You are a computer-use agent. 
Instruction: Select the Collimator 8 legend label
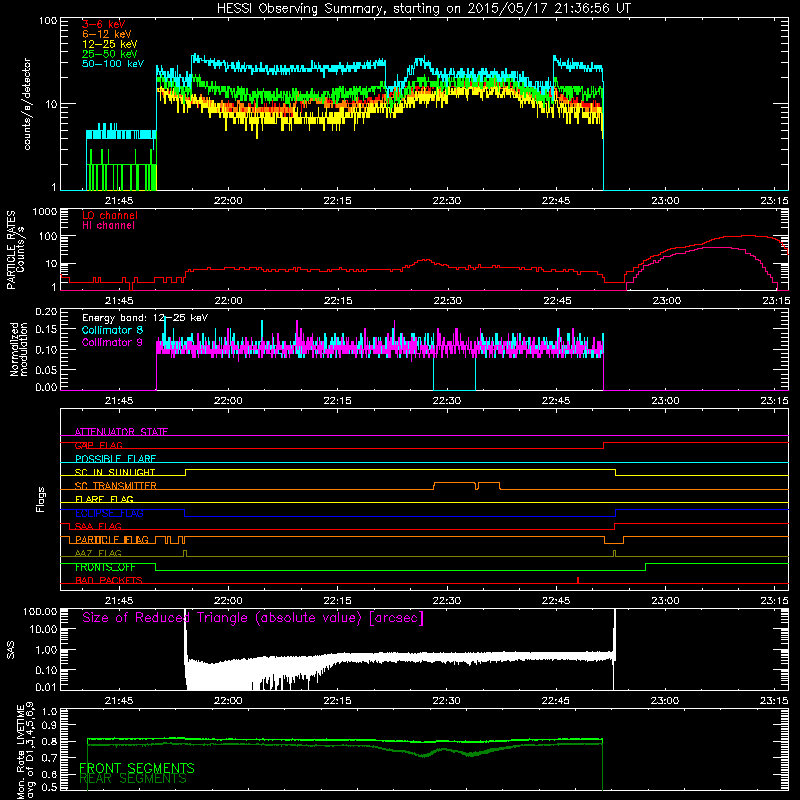pyautogui.click(x=112, y=330)
